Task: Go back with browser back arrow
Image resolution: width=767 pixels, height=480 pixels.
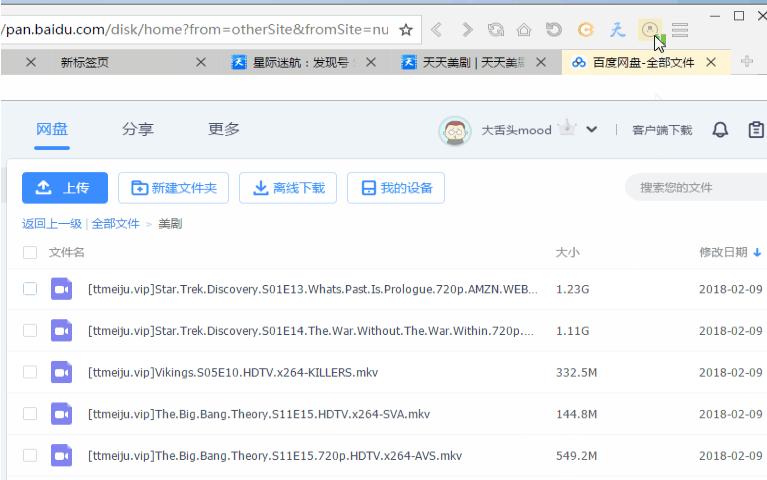Action: 436,30
